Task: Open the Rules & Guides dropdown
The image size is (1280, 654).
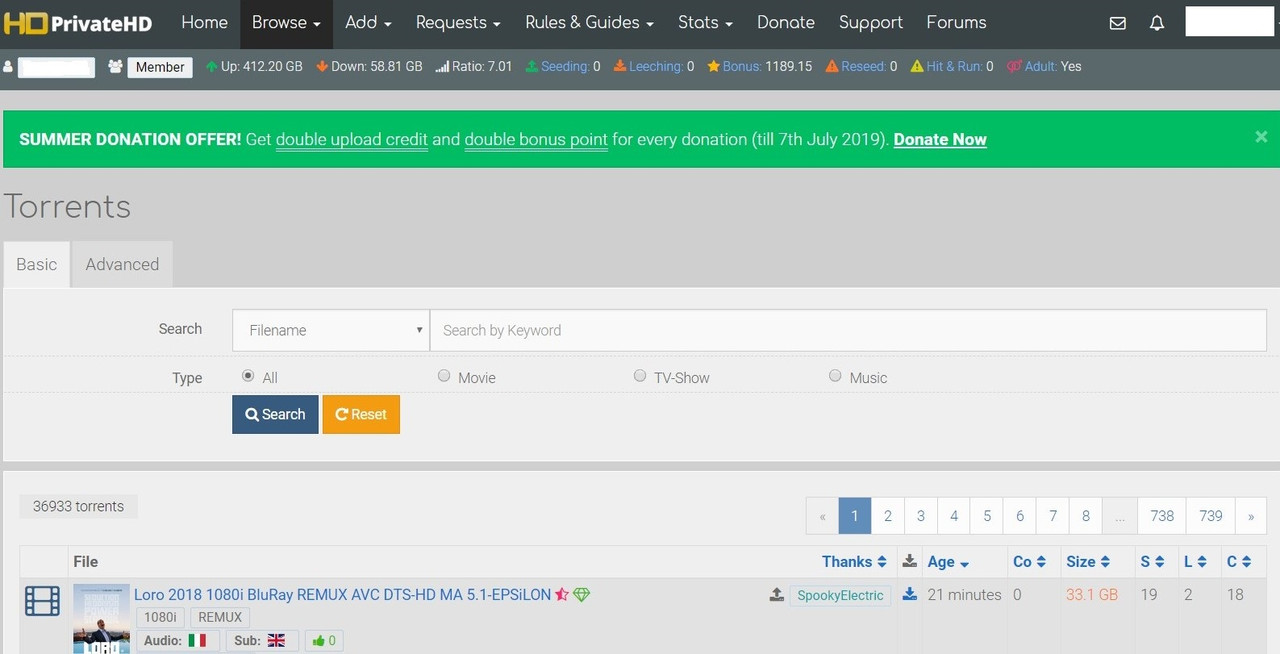Action: (x=589, y=23)
